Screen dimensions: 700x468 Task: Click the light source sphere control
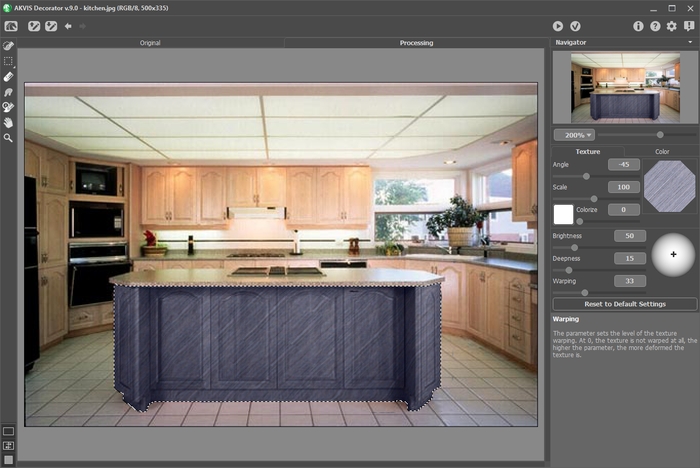click(673, 255)
